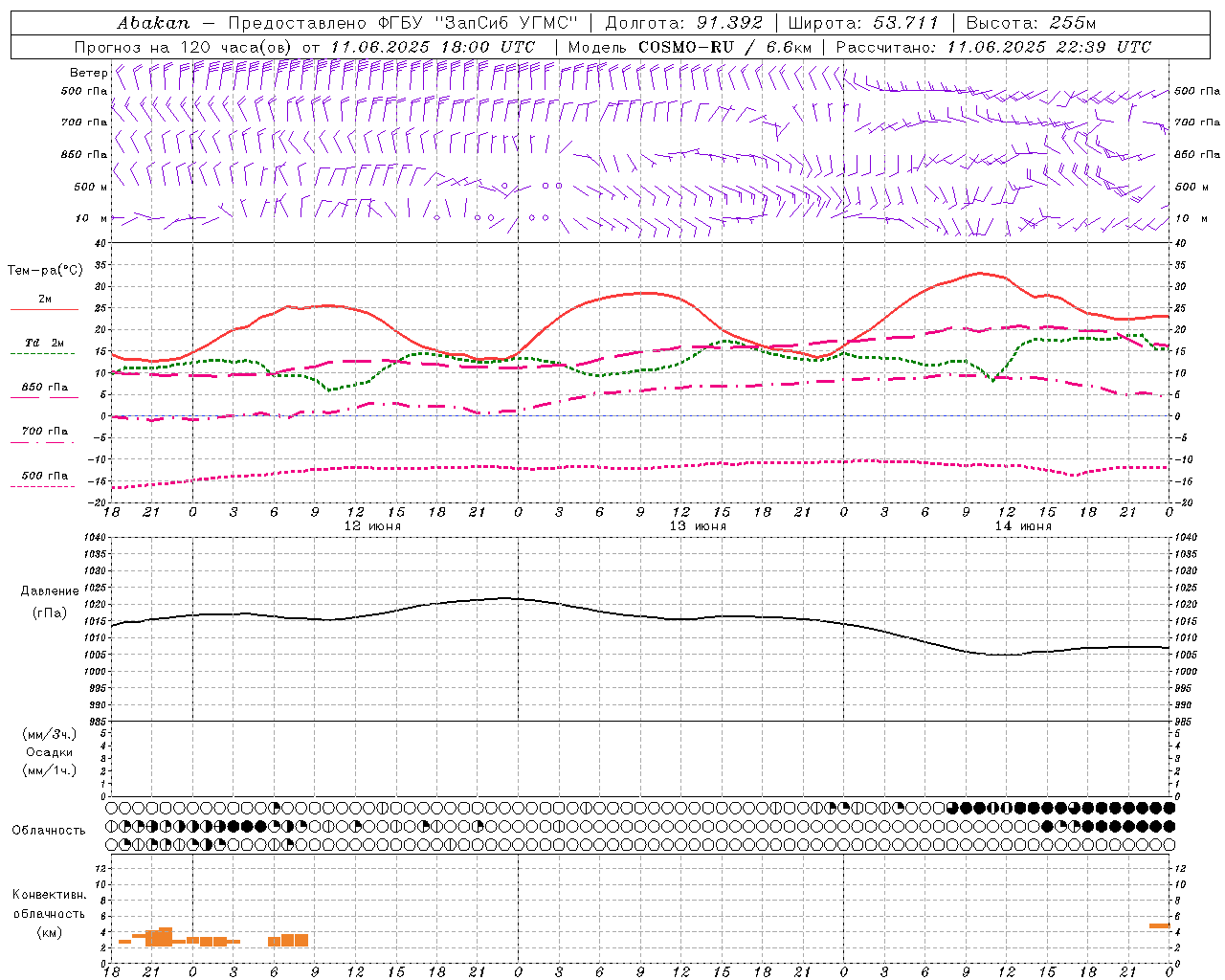Select the provider text "ЗапСиб УГМС"
This screenshot has width=1225, height=980.
[505, 23]
